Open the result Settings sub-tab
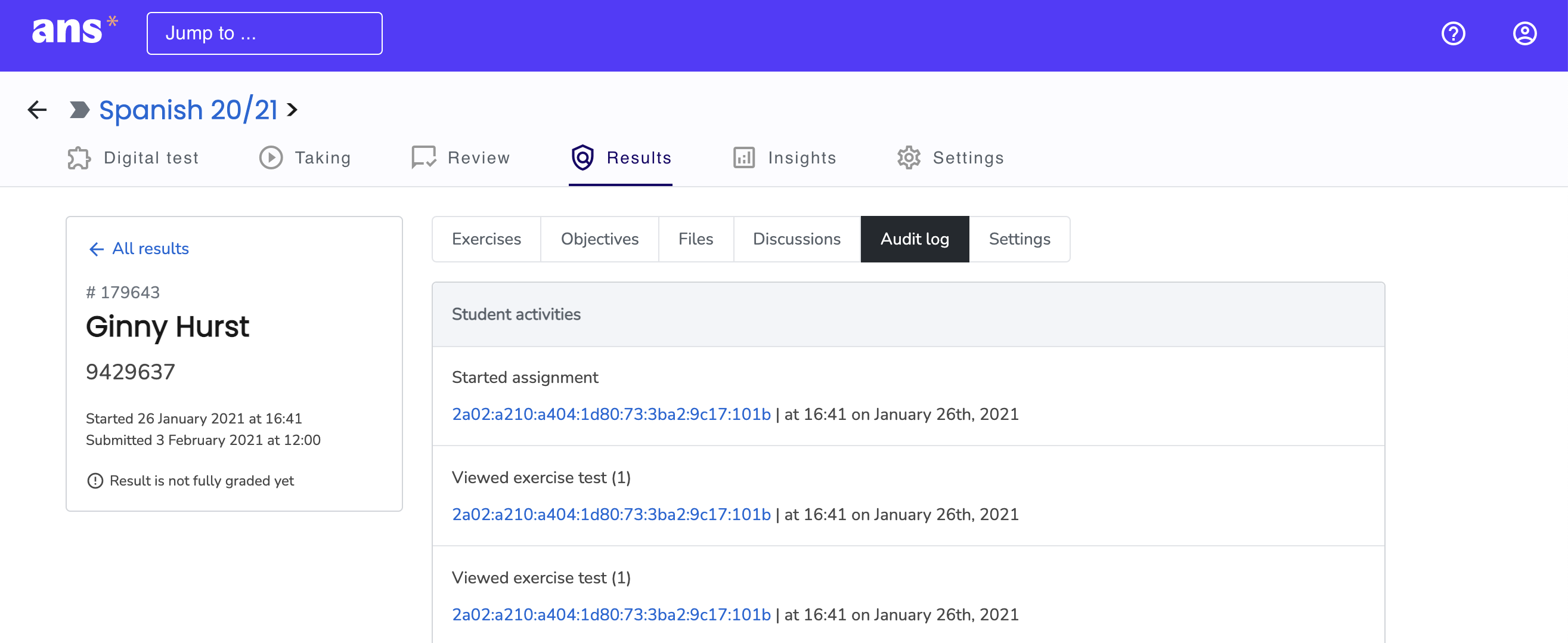 pos(1019,239)
